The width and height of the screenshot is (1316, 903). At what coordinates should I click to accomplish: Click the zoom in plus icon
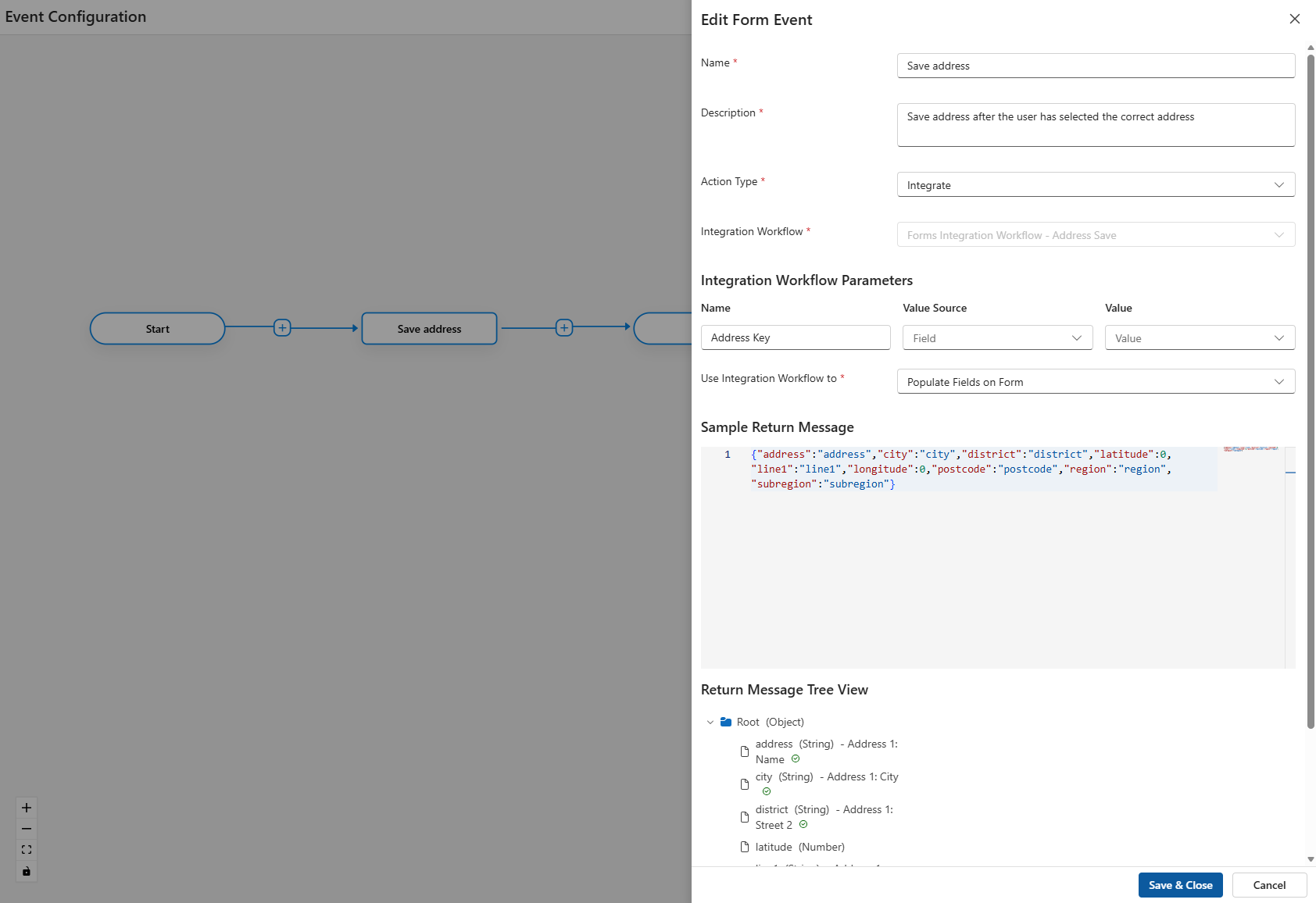[27, 808]
